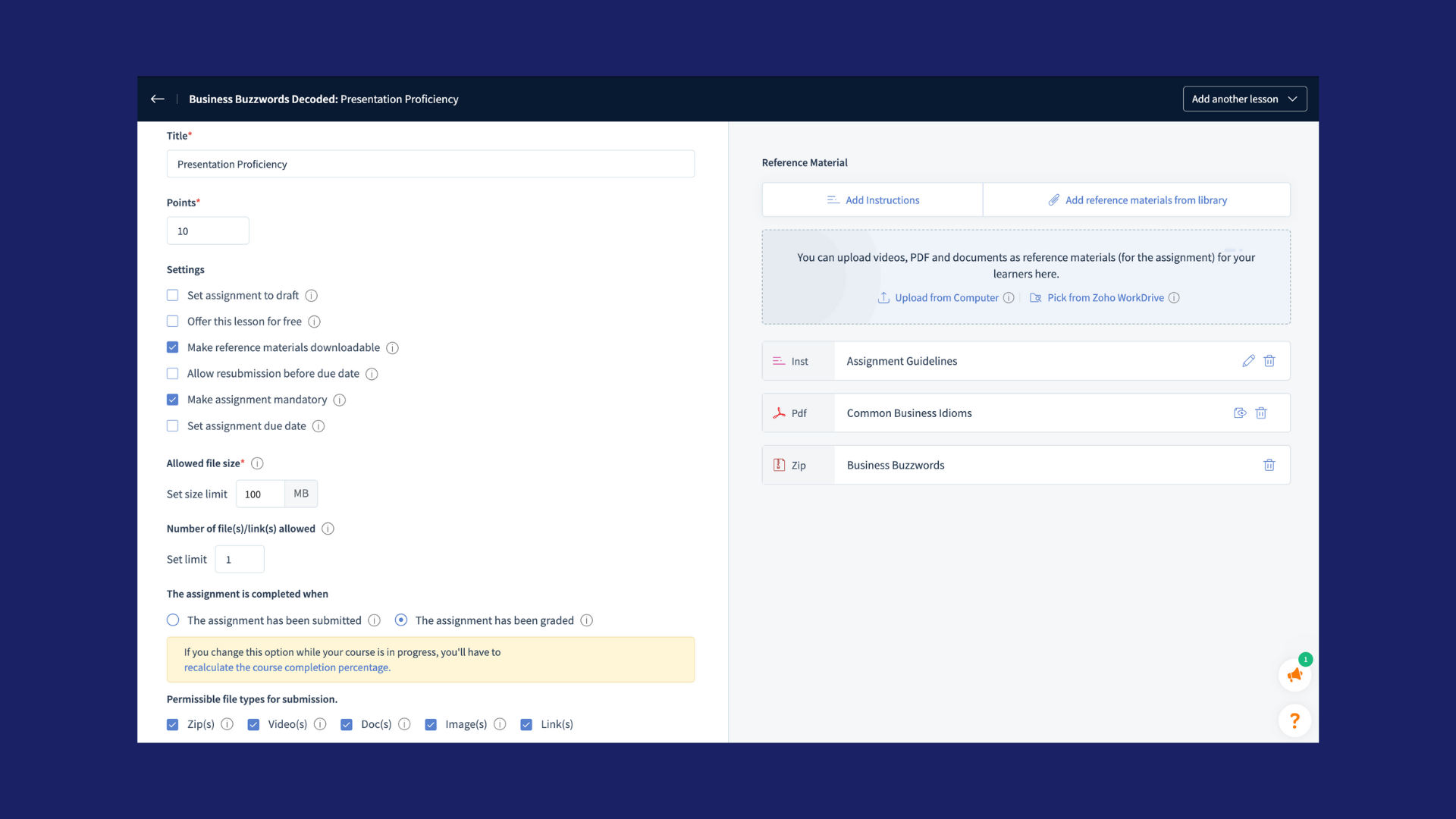1456x819 pixels.
Task: Edit the Assignment Guidelines instructions
Action: click(1249, 361)
